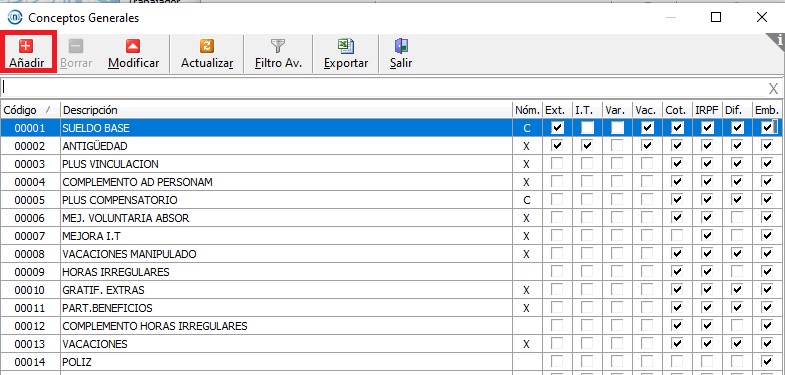Screen dimensions: 785x375
Task: Maximize the Conceptos Generales window
Action: click(x=716, y=18)
